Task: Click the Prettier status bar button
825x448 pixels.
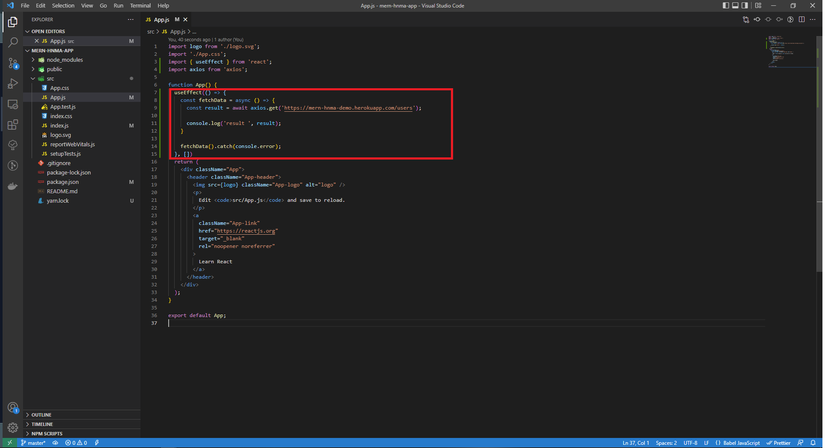Action: [x=779, y=443]
